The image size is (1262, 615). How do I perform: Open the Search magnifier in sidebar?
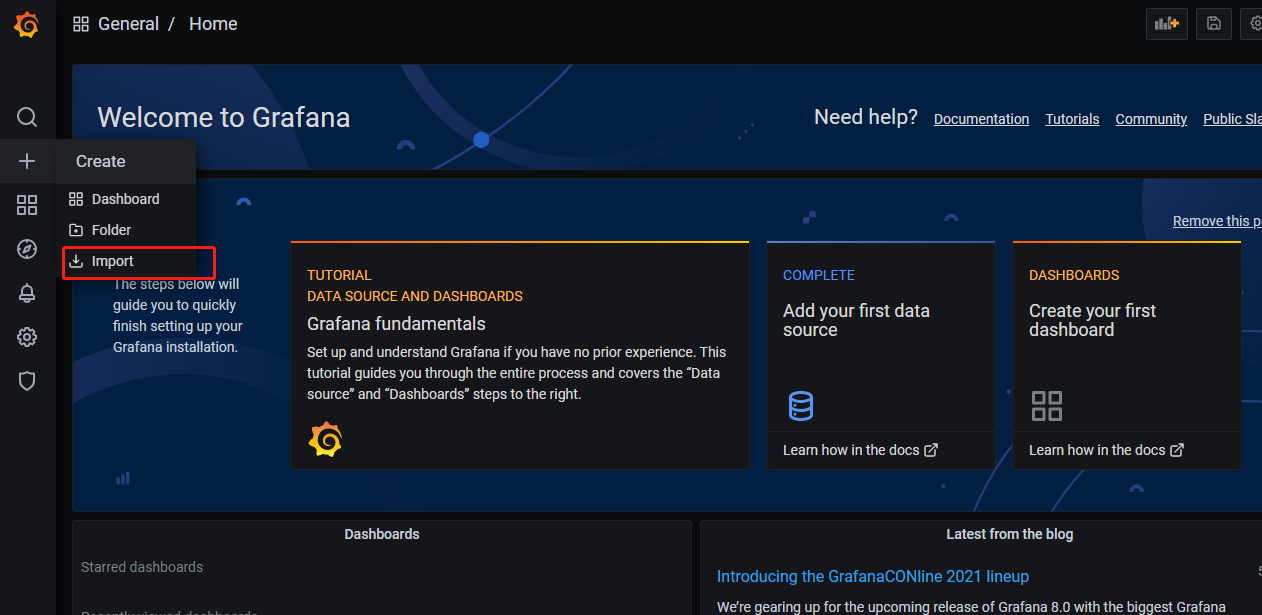coord(27,117)
